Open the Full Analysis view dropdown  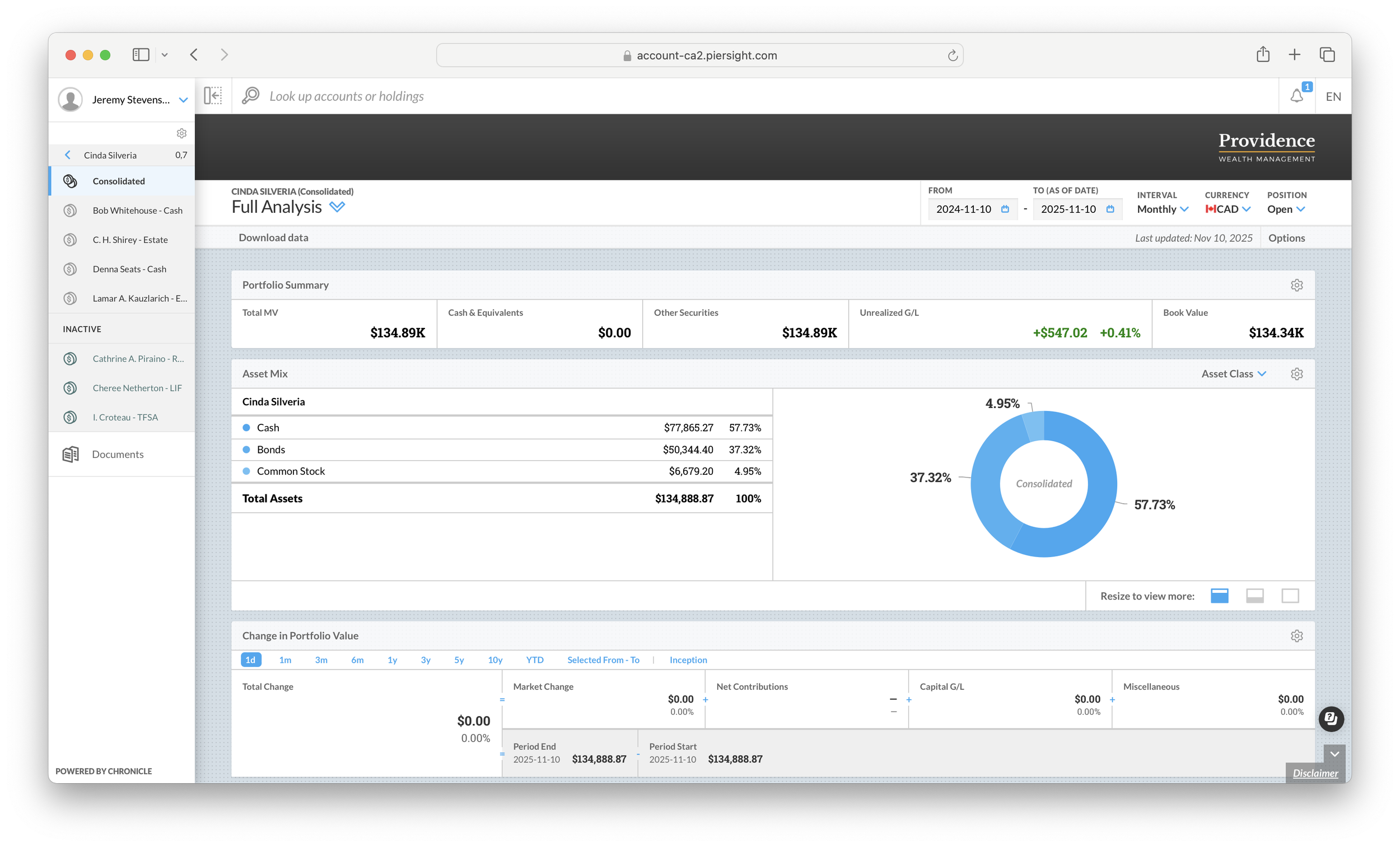tap(337, 207)
